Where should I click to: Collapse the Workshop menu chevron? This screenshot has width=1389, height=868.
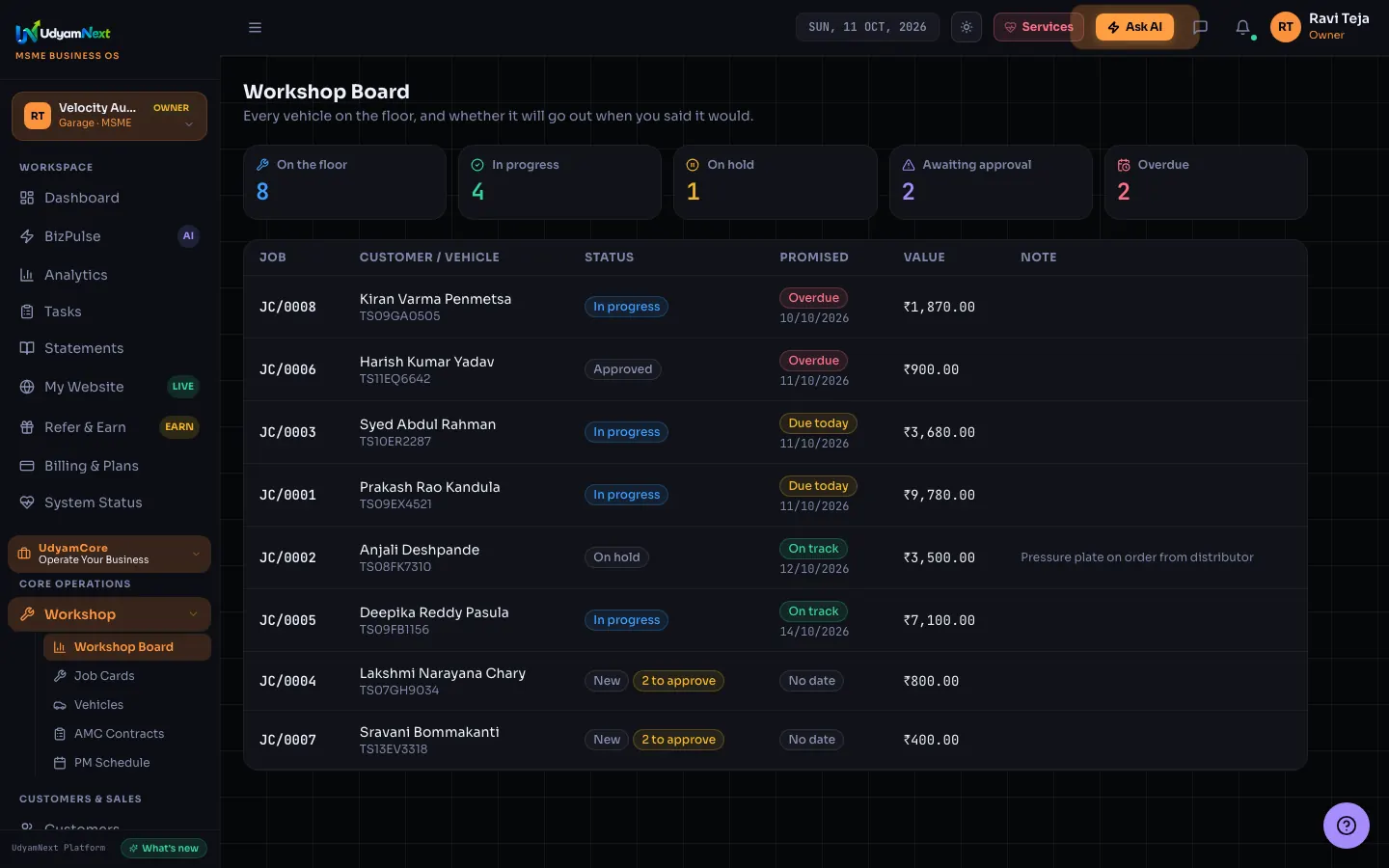(x=193, y=614)
